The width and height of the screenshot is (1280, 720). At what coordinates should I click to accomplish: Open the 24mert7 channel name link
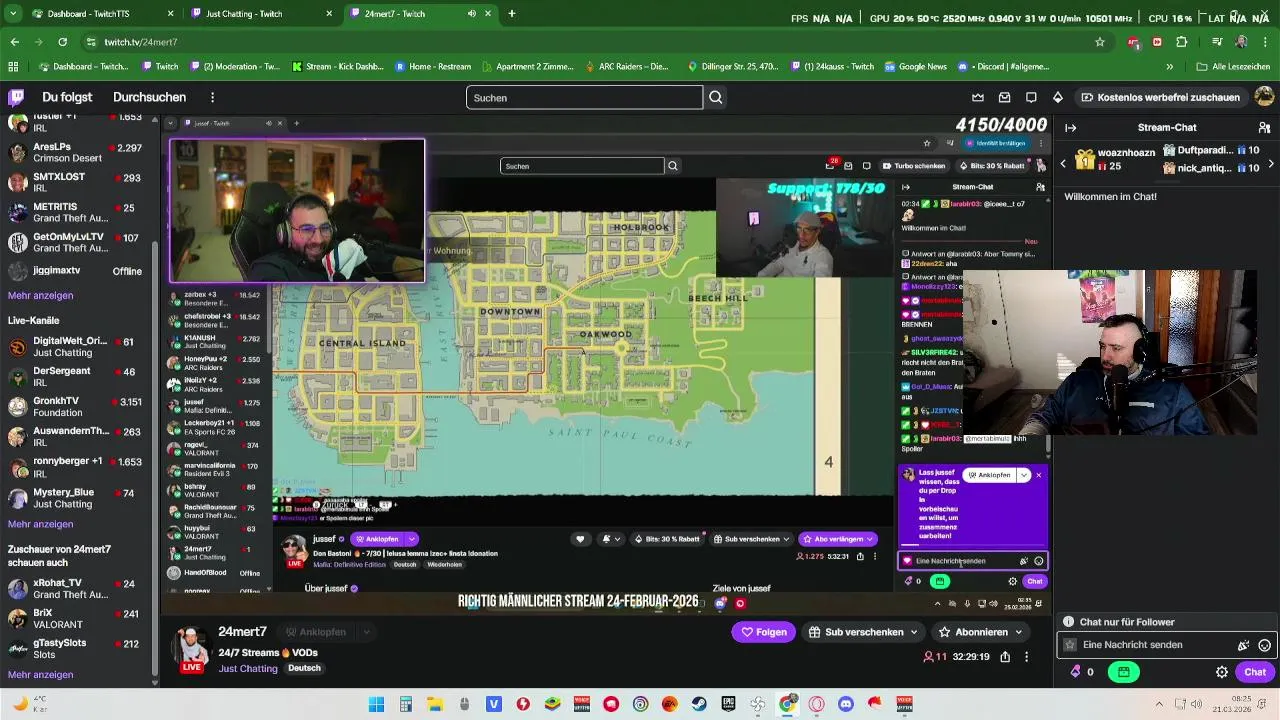(x=243, y=632)
